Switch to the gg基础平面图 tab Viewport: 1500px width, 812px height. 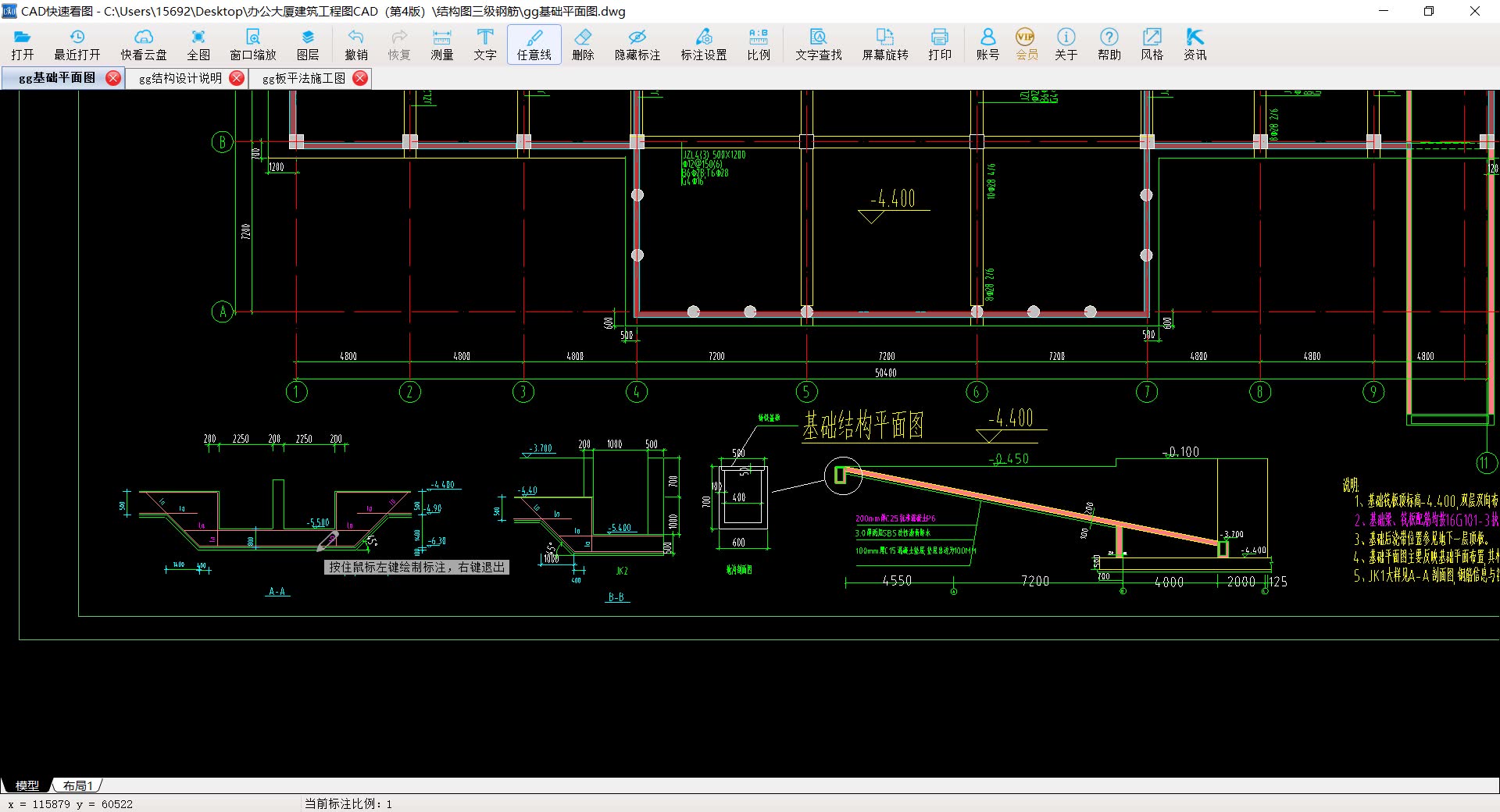56,78
